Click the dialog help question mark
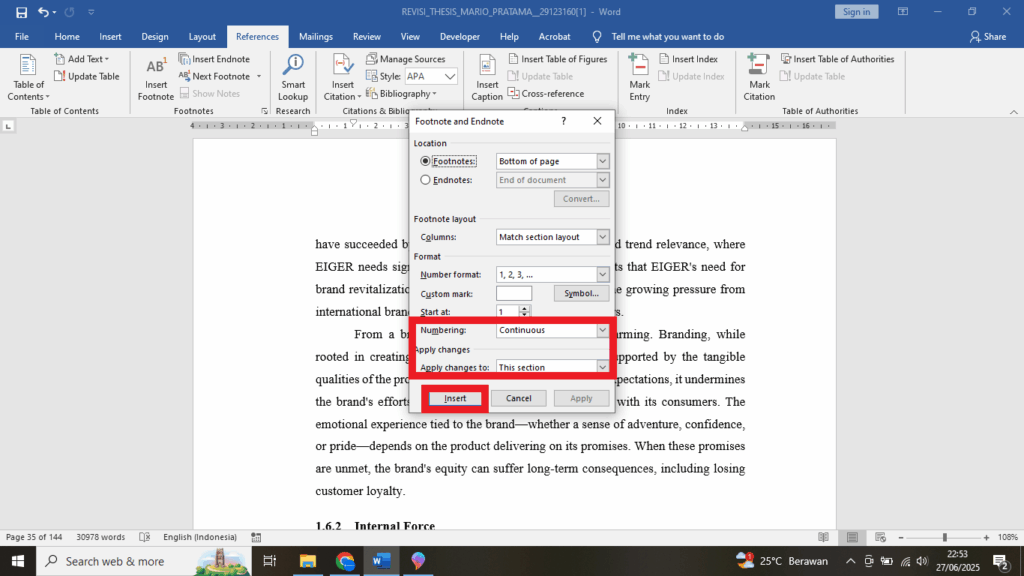The width and height of the screenshot is (1024, 576). click(564, 121)
